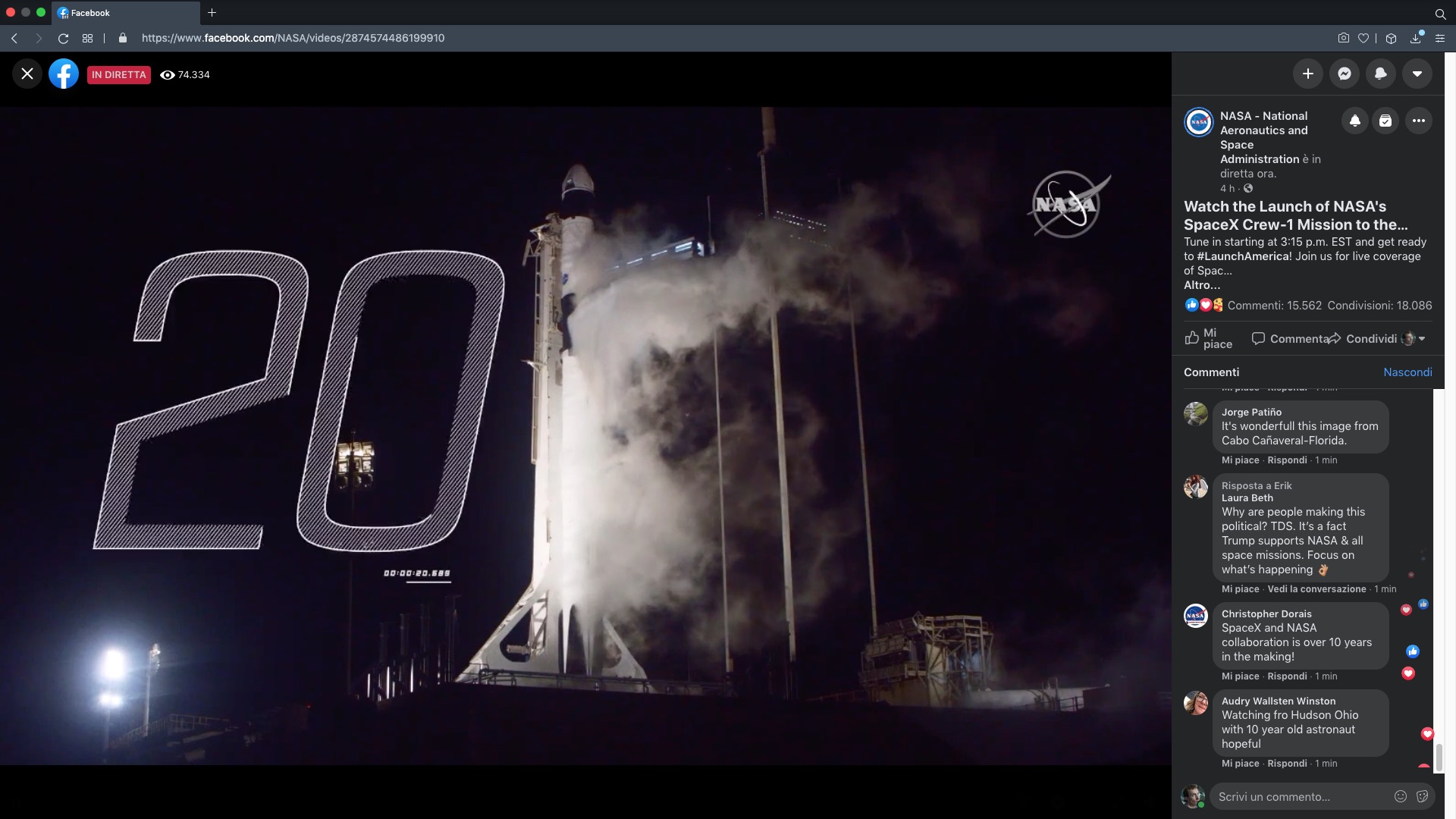This screenshot has width=1456, height=819.
Task: View site security lock info
Action: (123, 38)
